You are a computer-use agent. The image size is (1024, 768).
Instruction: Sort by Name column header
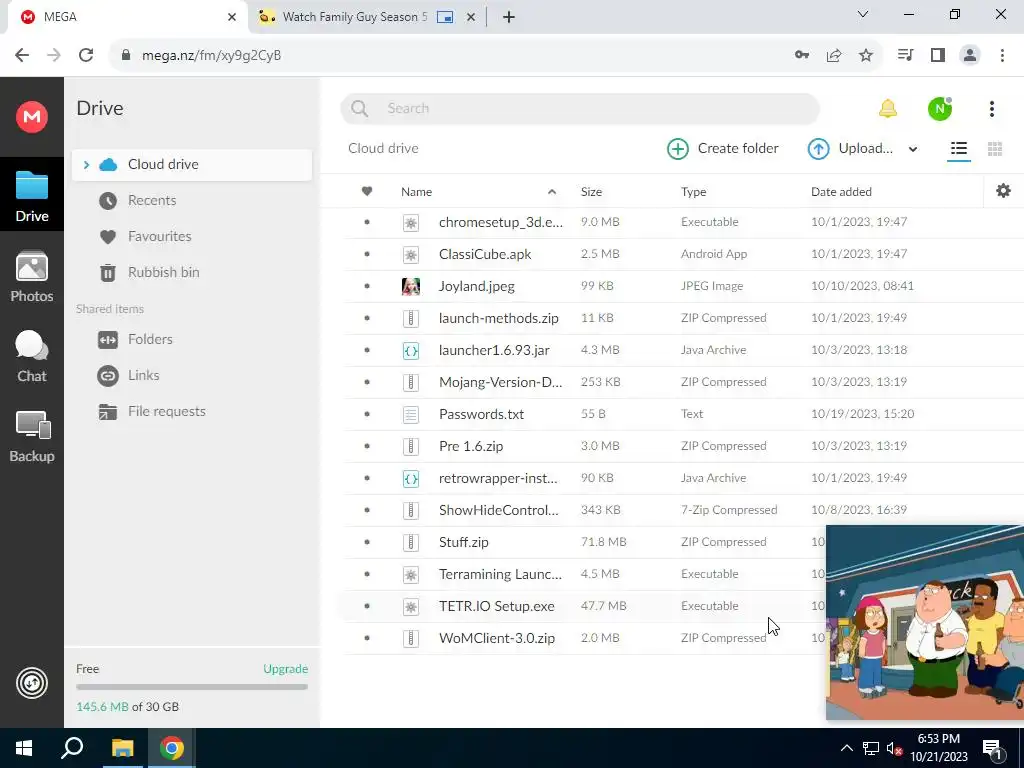(417, 191)
